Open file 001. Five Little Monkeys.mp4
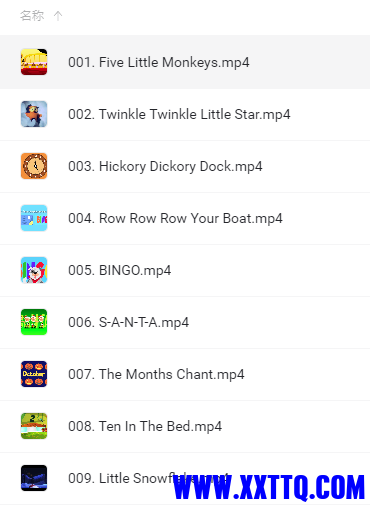370x507 pixels. coord(159,62)
